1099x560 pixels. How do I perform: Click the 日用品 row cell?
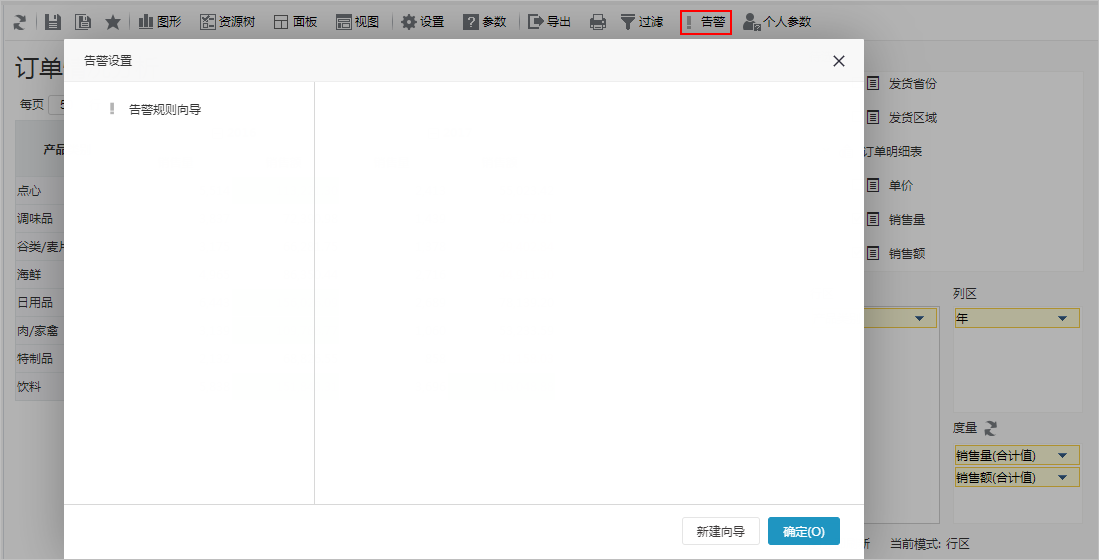(40, 303)
